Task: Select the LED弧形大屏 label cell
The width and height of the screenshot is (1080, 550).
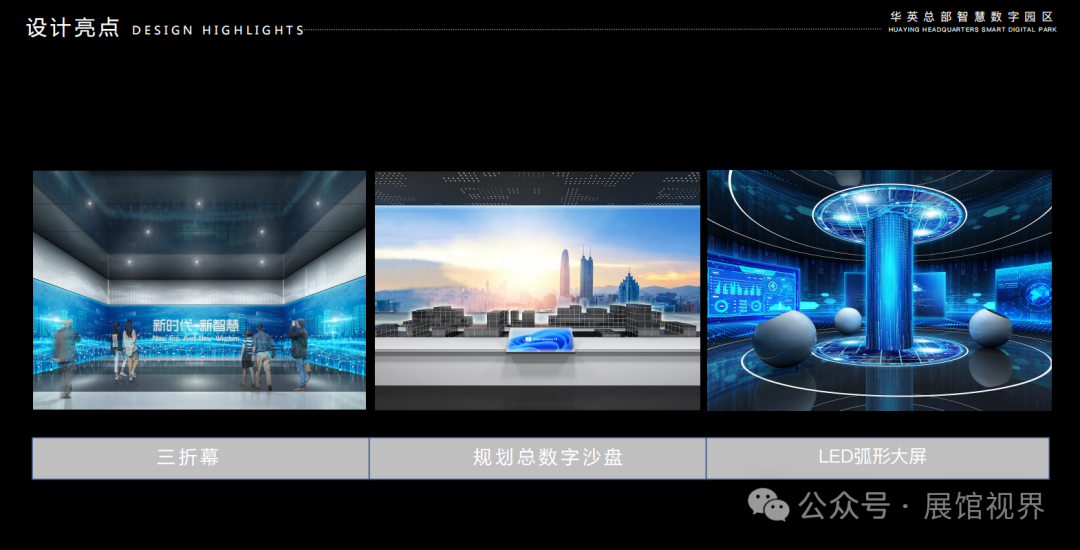Action: click(877, 458)
